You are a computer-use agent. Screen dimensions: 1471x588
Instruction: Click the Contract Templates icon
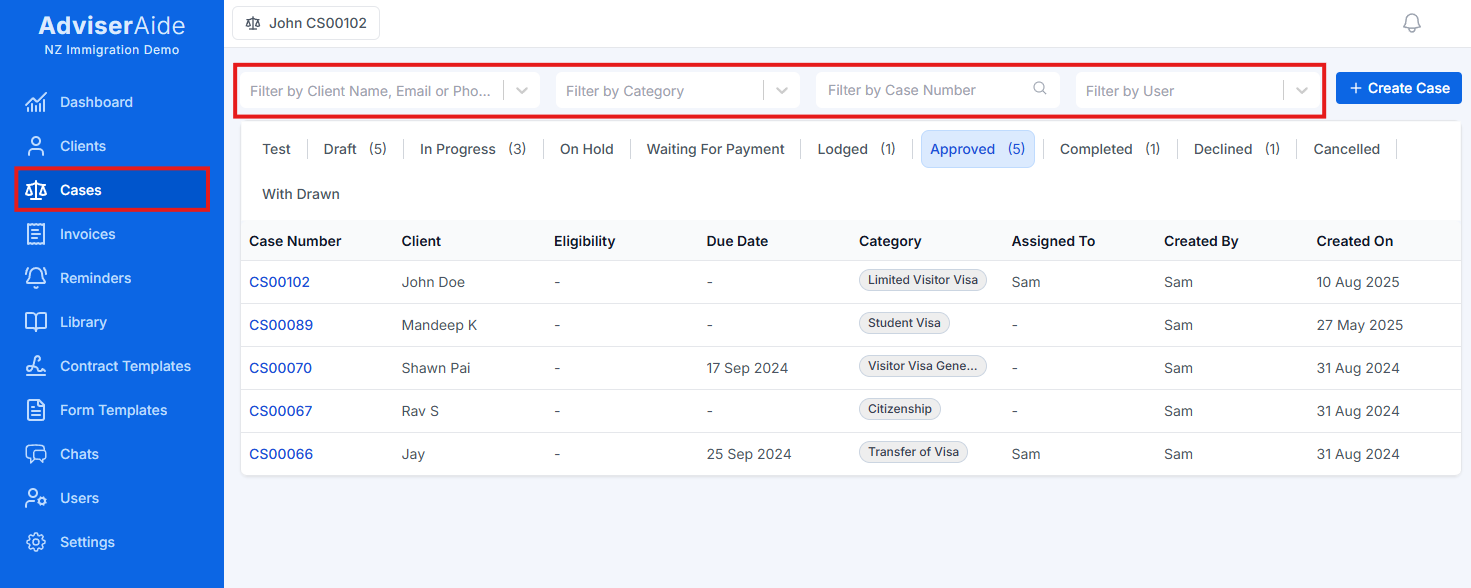36,365
